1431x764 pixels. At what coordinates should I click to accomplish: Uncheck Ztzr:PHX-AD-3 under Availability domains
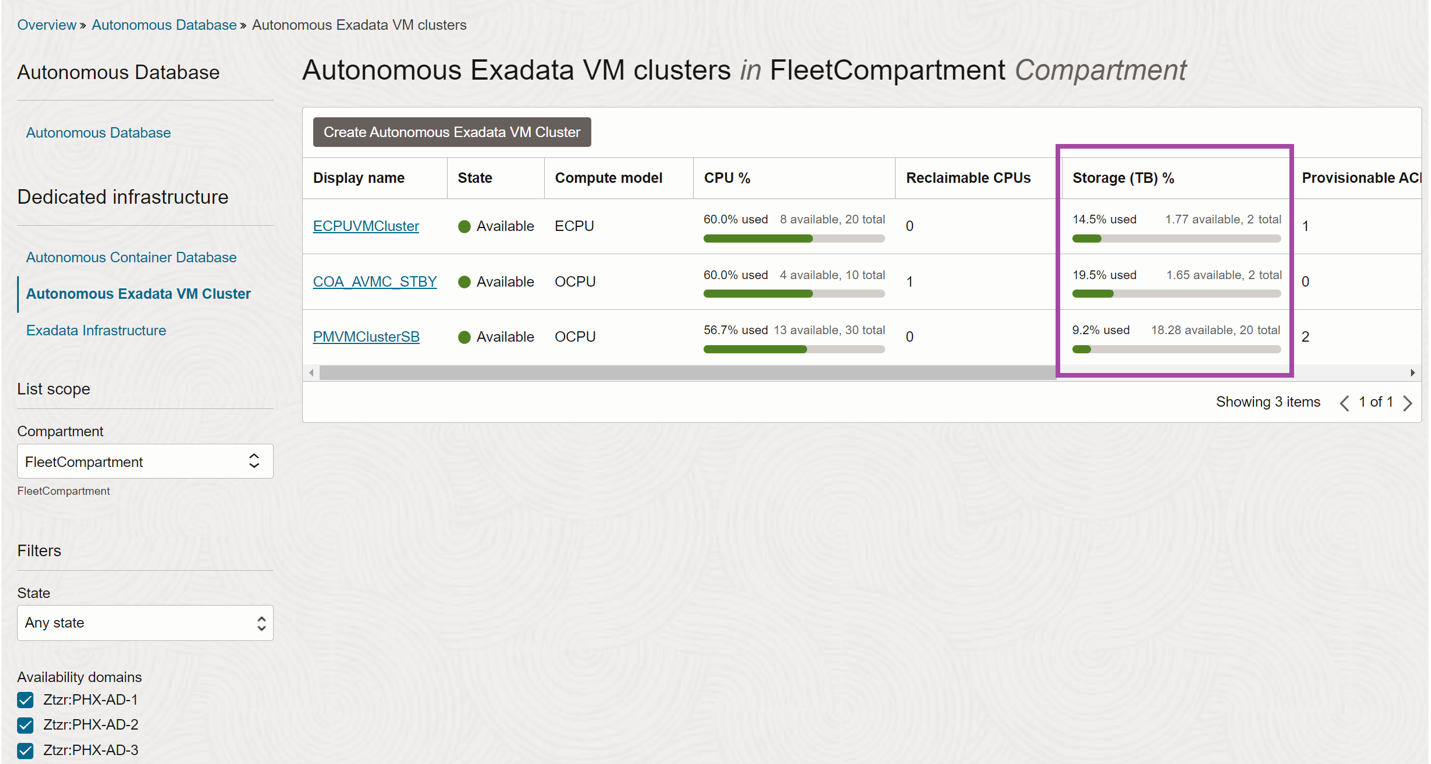coord(24,750)
